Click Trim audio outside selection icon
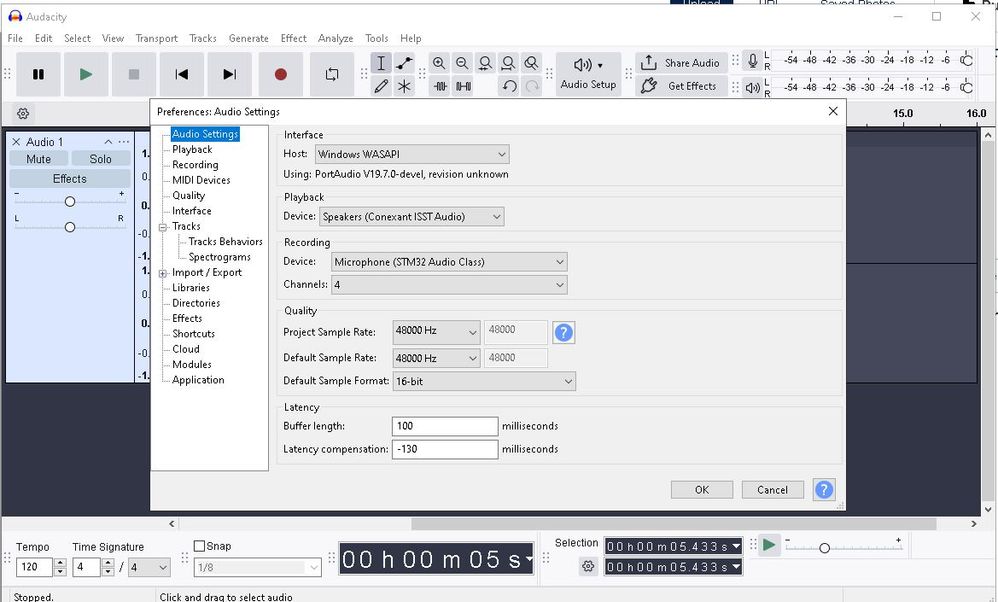This screenshot has width=998, height=602. coord(440,86)
